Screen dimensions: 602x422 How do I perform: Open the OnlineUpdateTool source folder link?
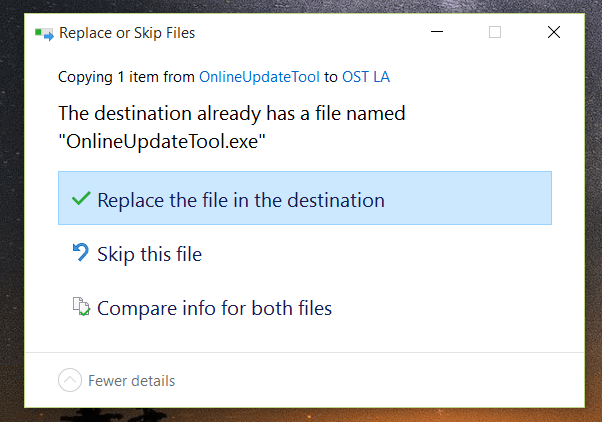tap(259, 77)
